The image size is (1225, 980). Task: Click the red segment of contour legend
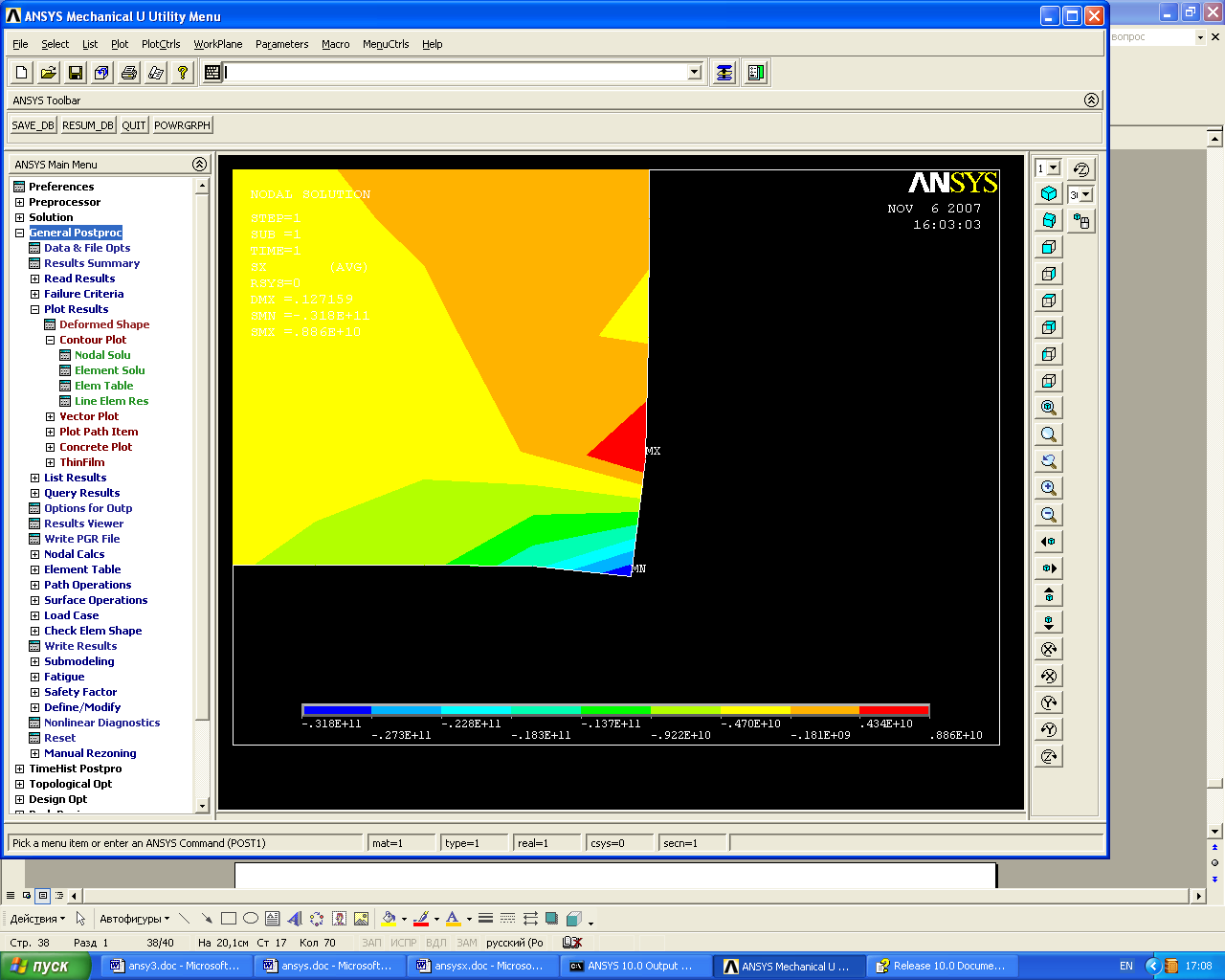tap(894, 710)
